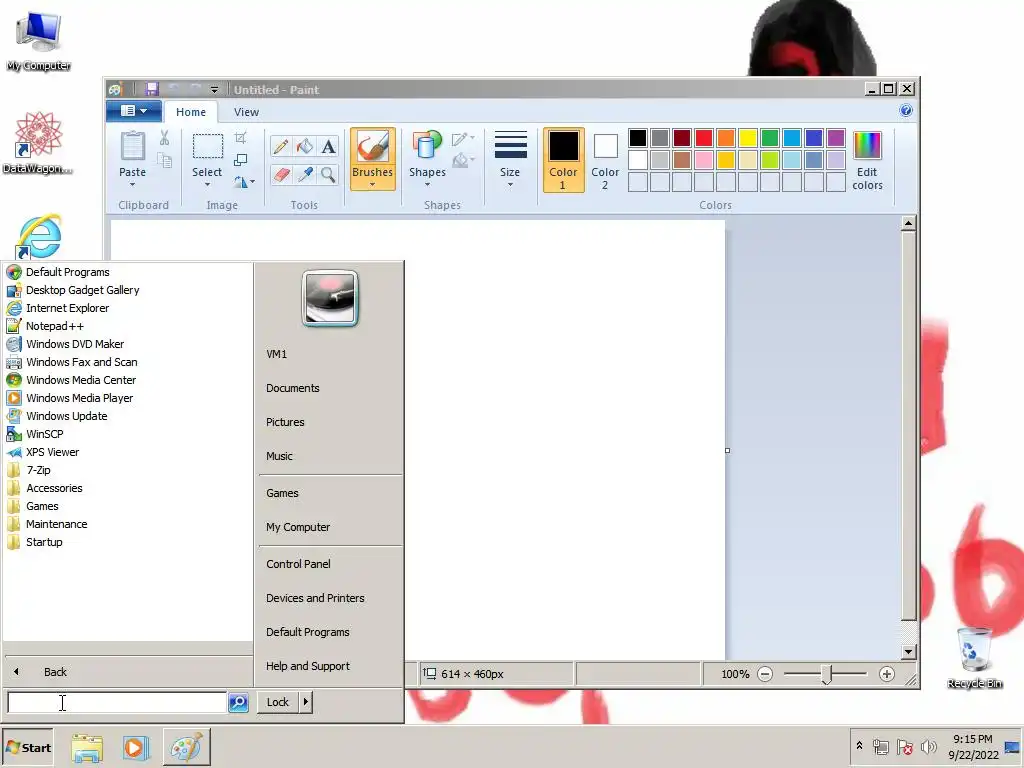Pick the green color swatch

[x=770, y=138]
